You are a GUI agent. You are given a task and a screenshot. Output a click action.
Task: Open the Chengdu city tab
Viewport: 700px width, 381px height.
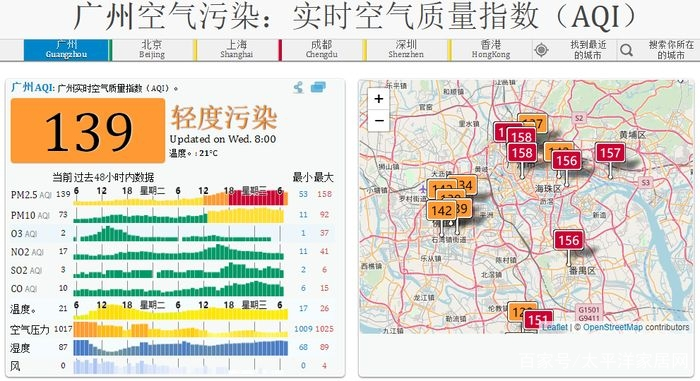[x=321, y=50]
